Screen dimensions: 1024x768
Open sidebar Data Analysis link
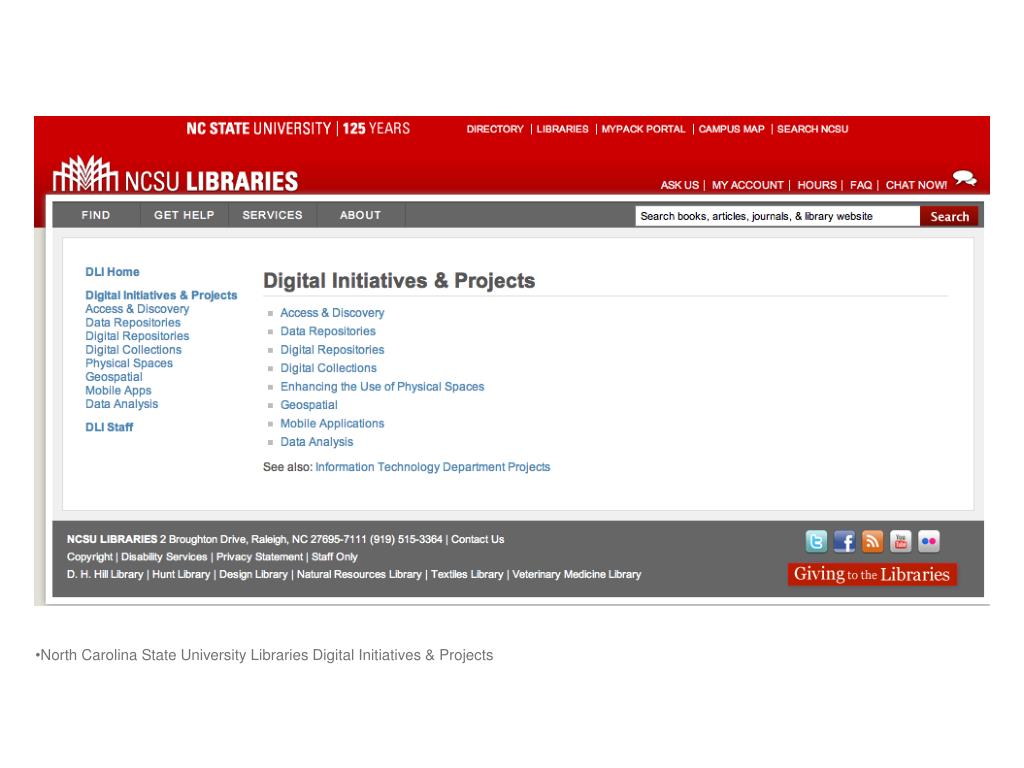[121, 404]
